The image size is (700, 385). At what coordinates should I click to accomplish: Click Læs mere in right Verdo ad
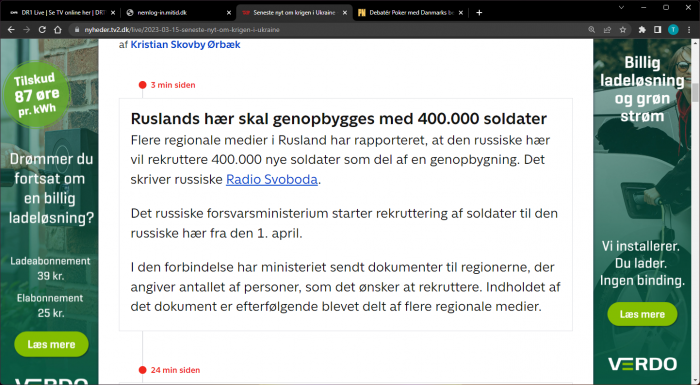[642, 314]
